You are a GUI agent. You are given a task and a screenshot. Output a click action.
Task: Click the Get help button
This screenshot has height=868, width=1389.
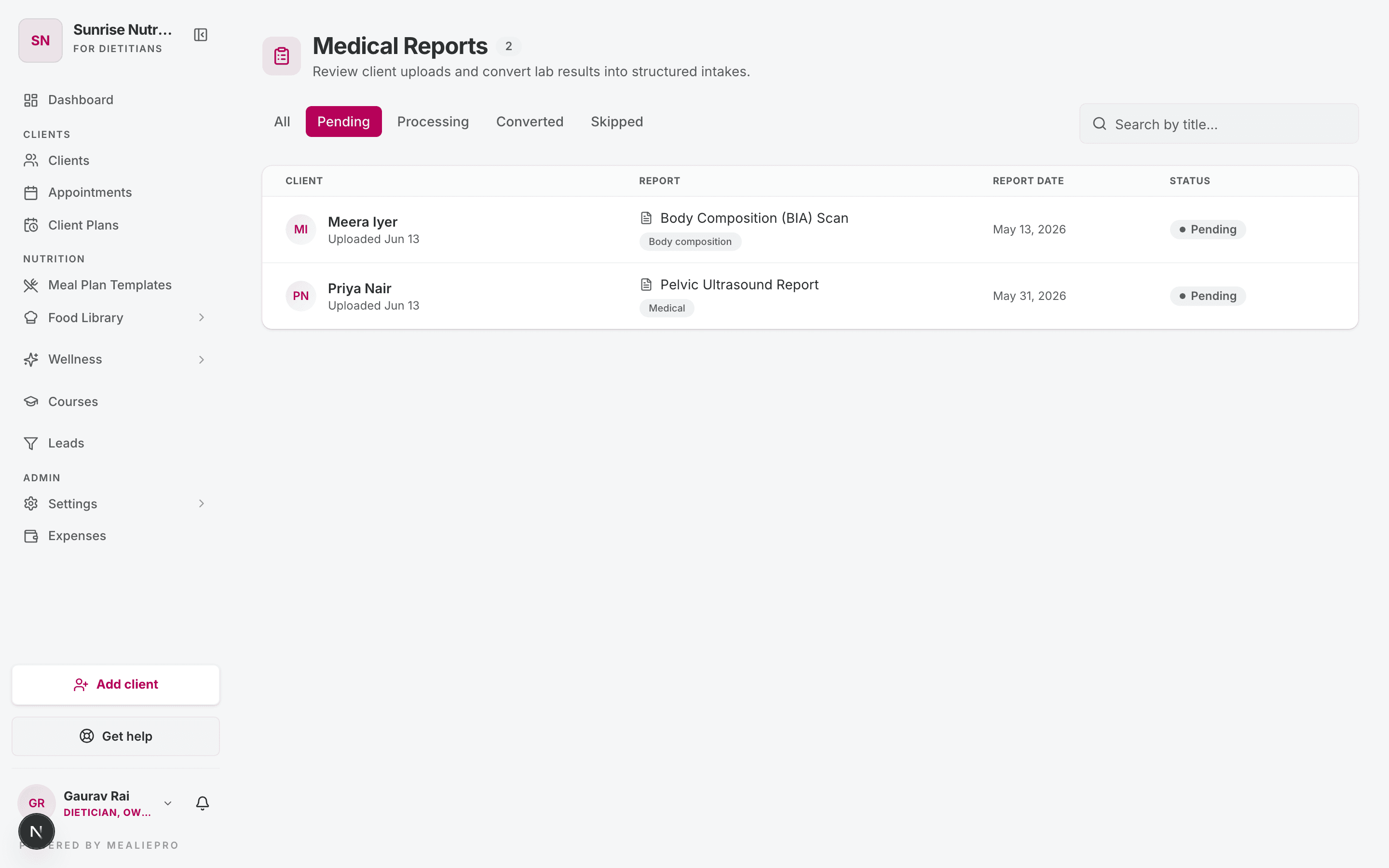click(115, 736)
